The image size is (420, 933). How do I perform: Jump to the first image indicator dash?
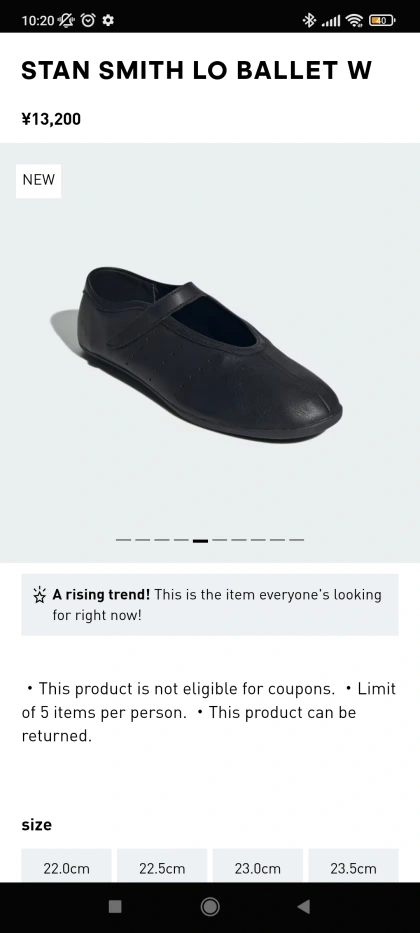point(123,540)
